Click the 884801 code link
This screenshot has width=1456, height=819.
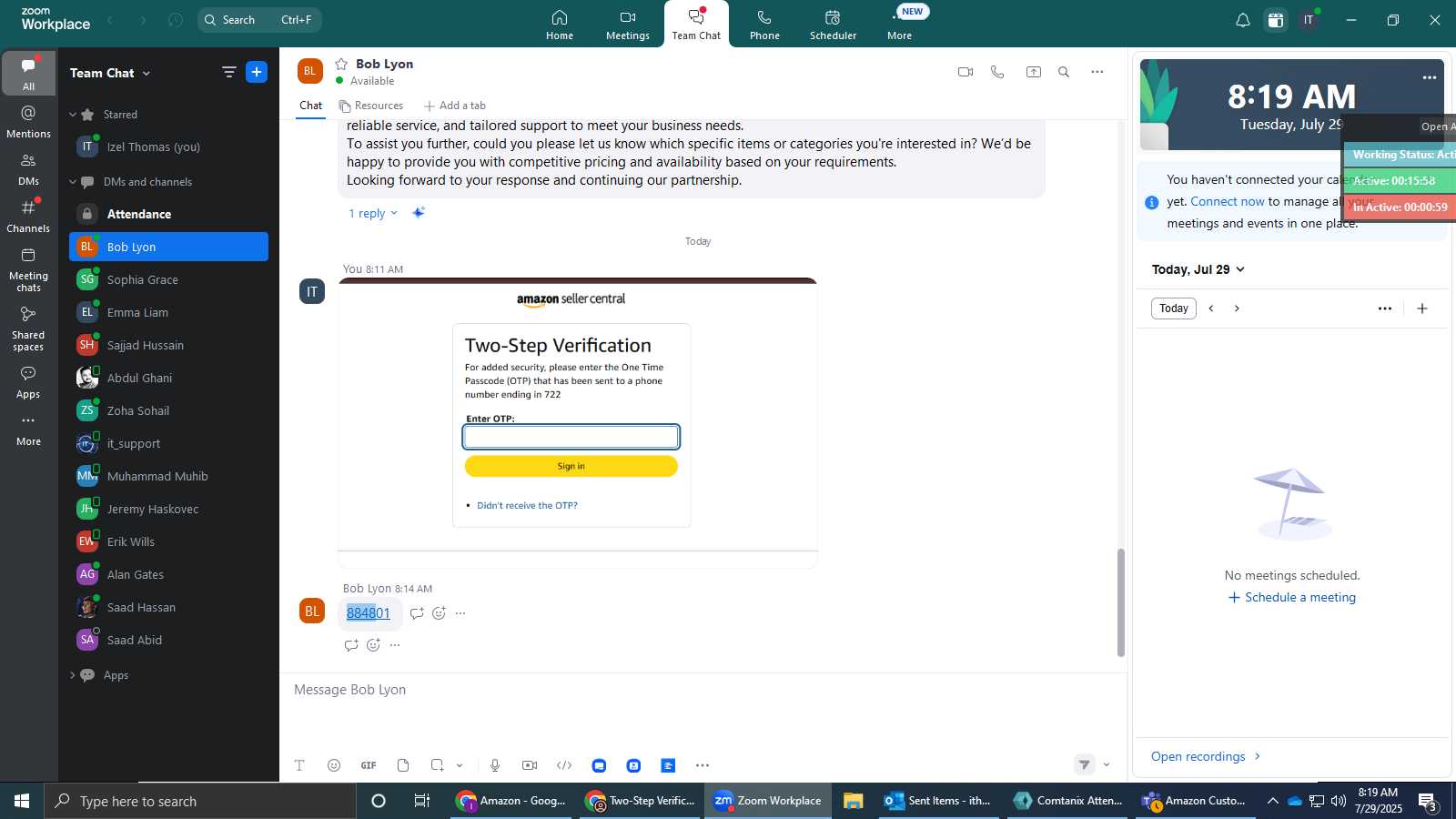pyautogui.click(x=369, y=613)
